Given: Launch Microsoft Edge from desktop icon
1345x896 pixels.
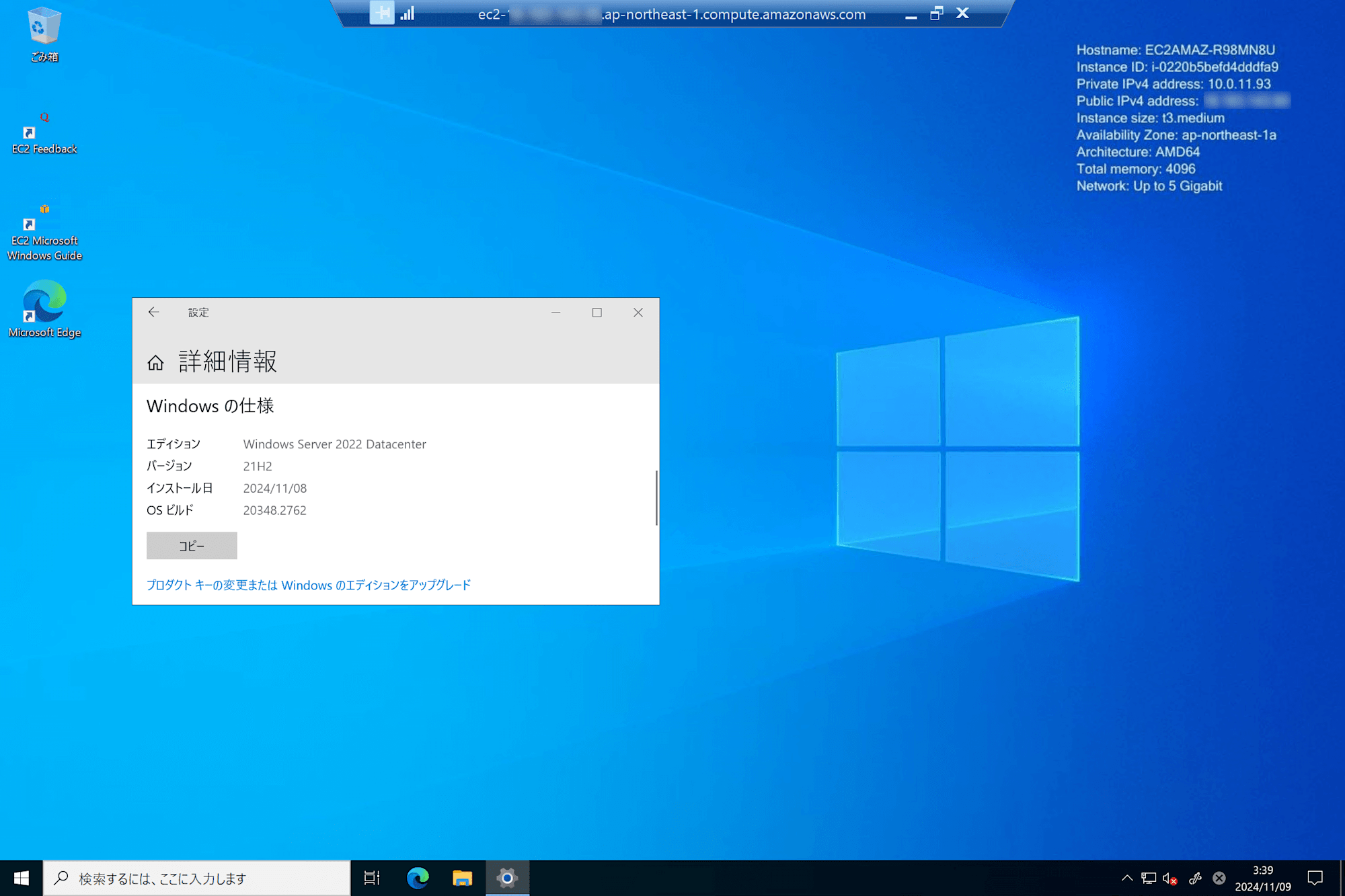Looking at the screenshot, I should point(44,309).
